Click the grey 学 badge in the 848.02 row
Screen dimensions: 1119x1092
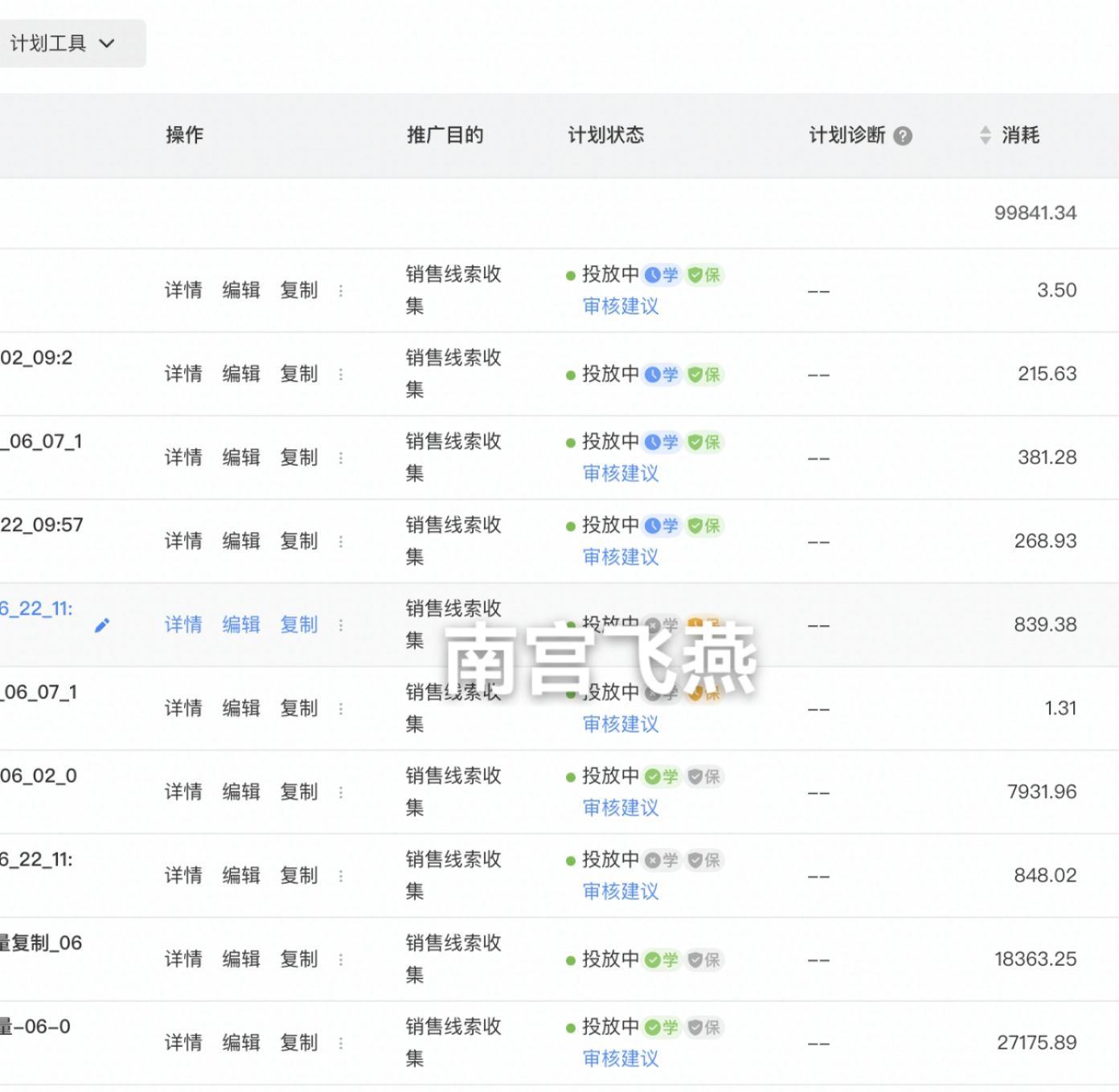tap(662, 860)
